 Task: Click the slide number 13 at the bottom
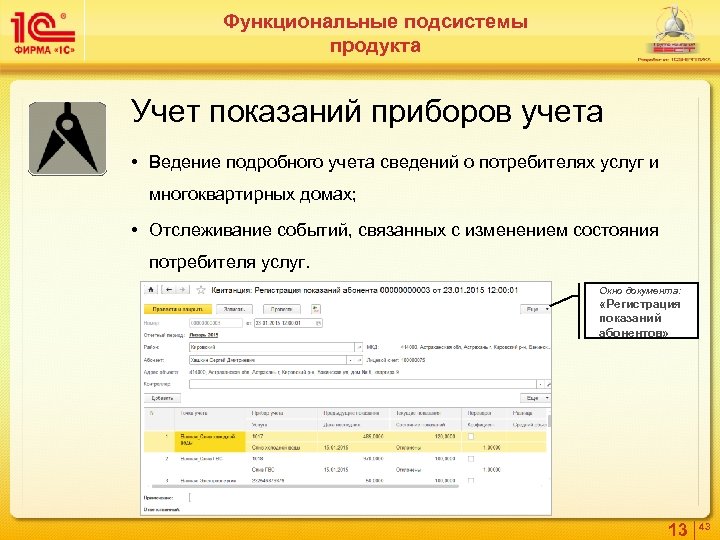pyautogui.click(x=677, y=529)
